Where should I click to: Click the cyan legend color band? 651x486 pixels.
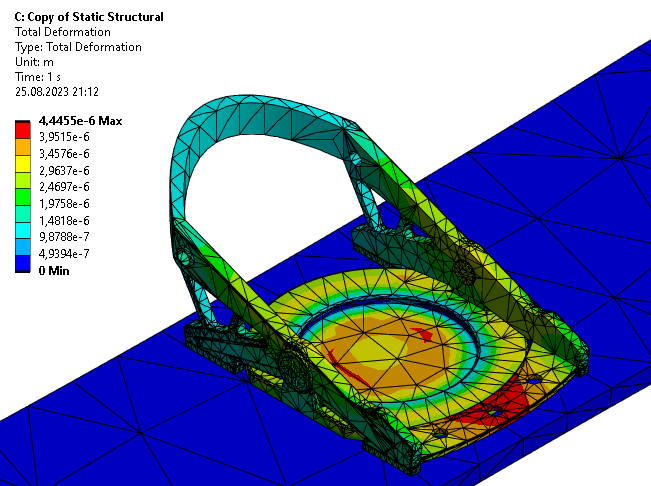click(23, 230)
